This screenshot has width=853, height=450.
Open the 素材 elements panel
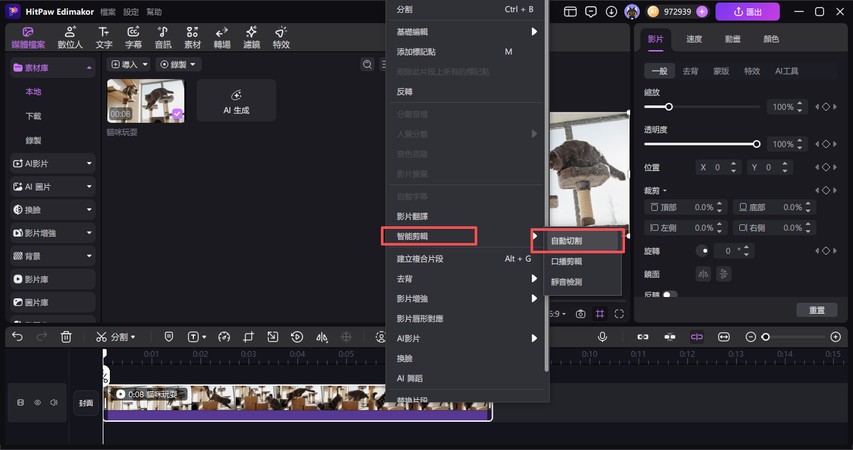point(192,38)
